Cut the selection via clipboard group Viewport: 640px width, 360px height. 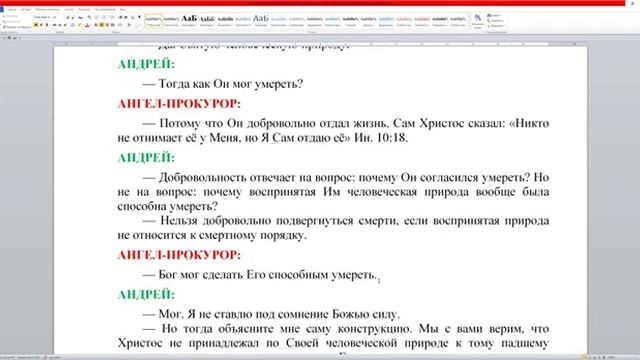tap(10, 16)
